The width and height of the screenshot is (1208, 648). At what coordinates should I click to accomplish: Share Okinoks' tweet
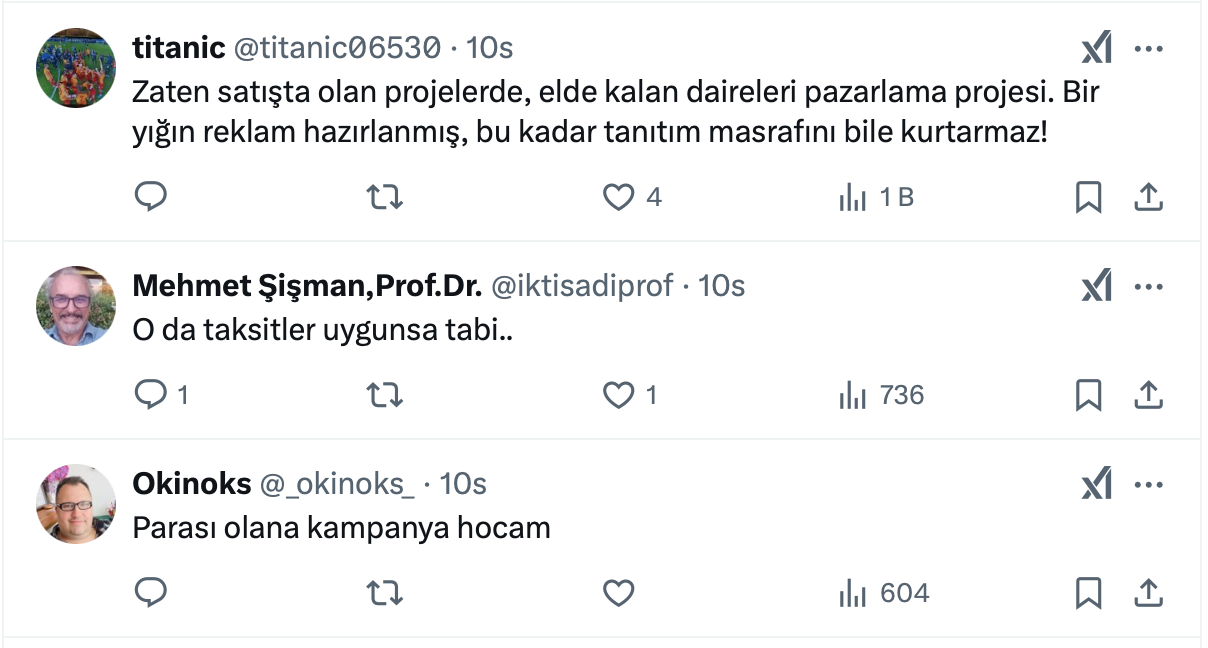[1149, 593]
